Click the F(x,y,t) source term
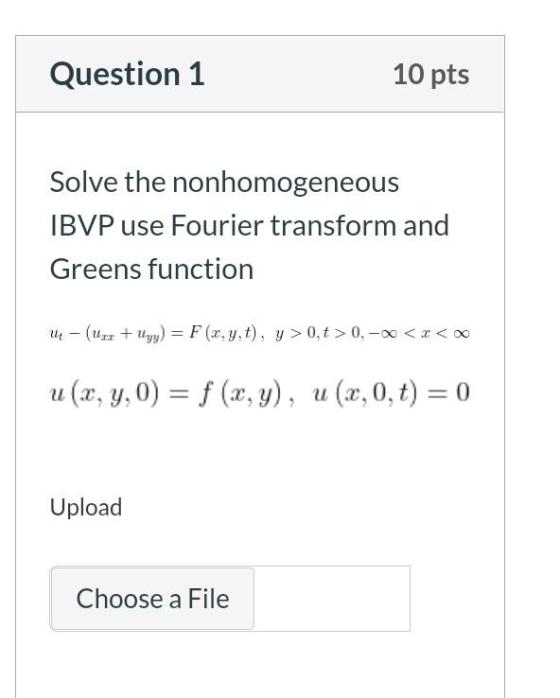 click(223, 333)
